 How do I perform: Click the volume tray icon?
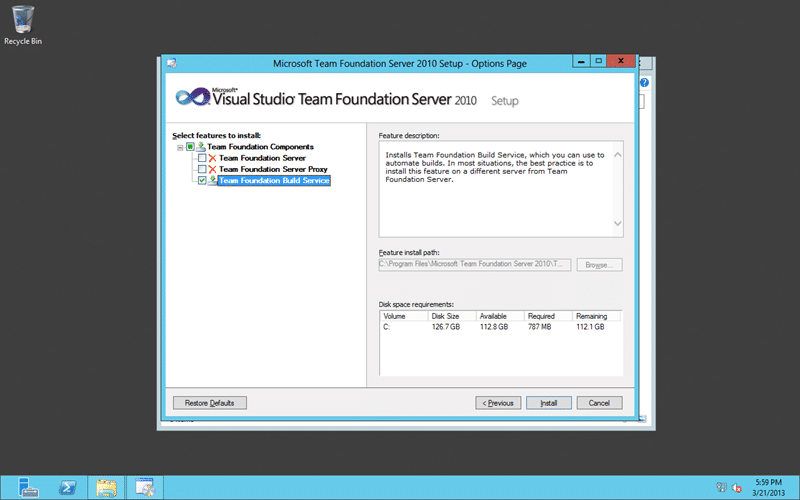point(736,488)
